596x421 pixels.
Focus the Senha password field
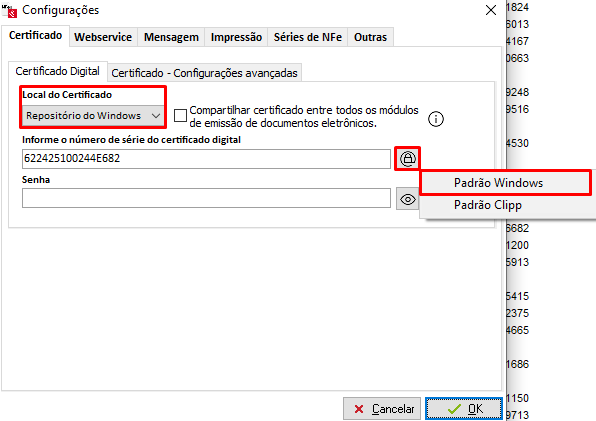[x=206, y=198]
